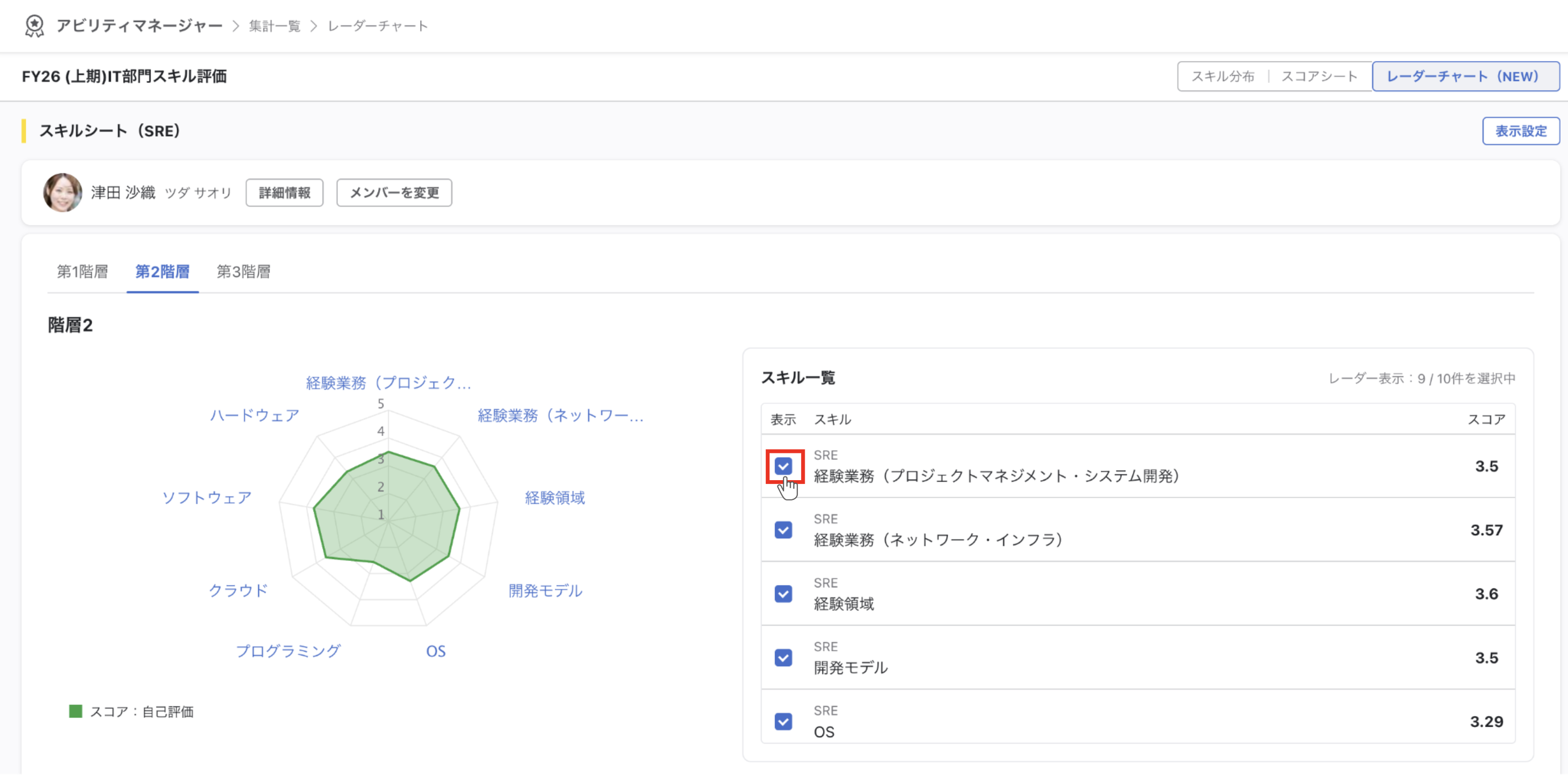Click the スキル column header
This screenshot has width=1568, height=780.
click(x=832, y=419)
